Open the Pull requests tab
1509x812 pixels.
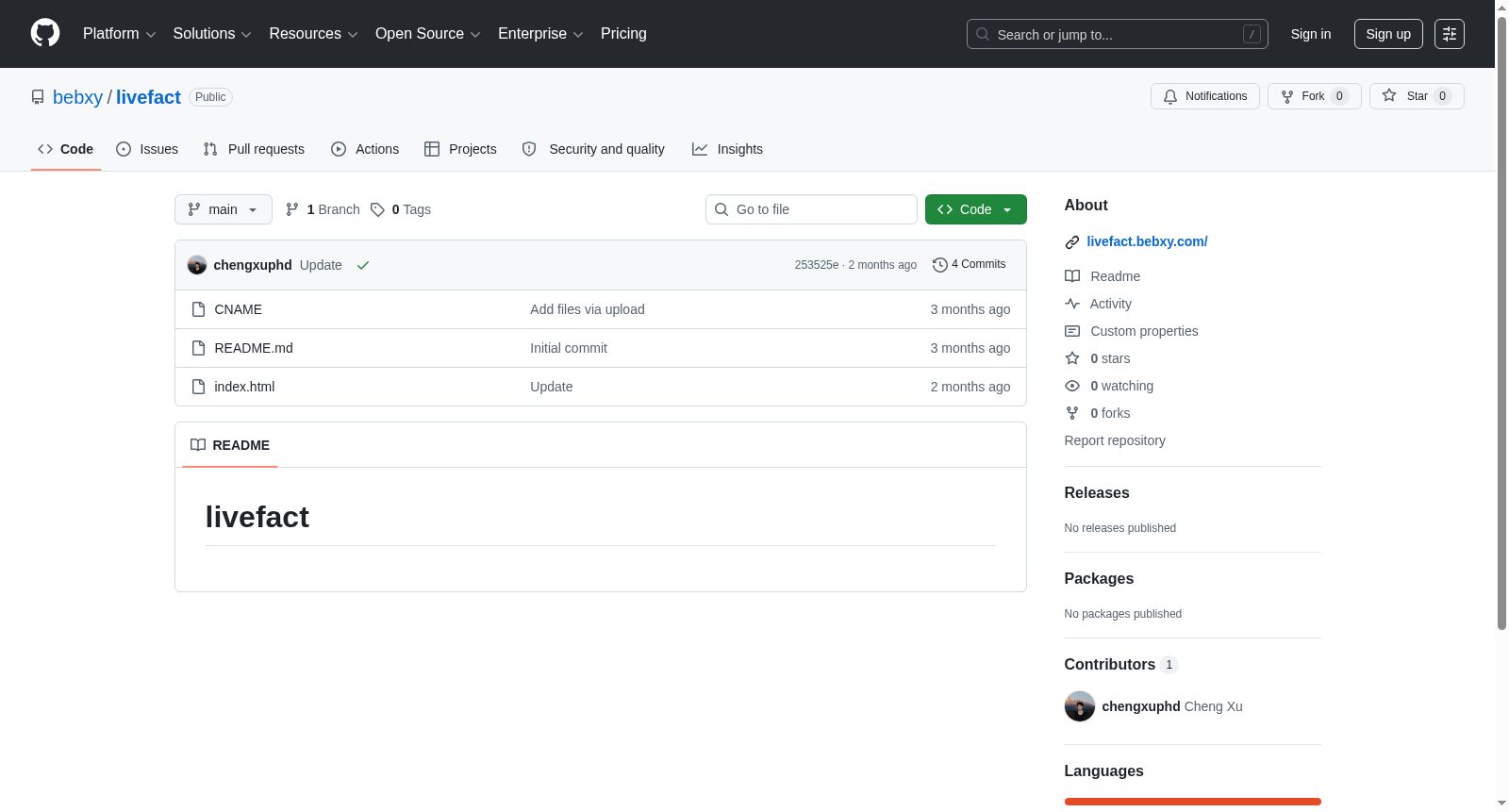[254, 149]
